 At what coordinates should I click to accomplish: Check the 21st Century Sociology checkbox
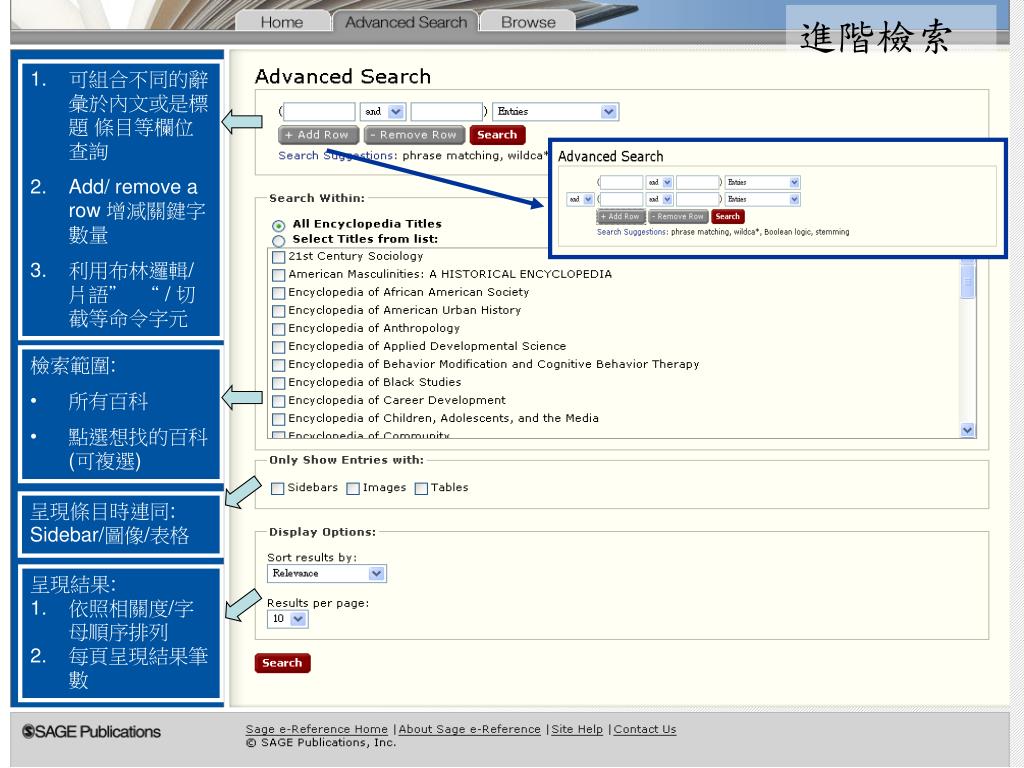click(x=279, y=257)
